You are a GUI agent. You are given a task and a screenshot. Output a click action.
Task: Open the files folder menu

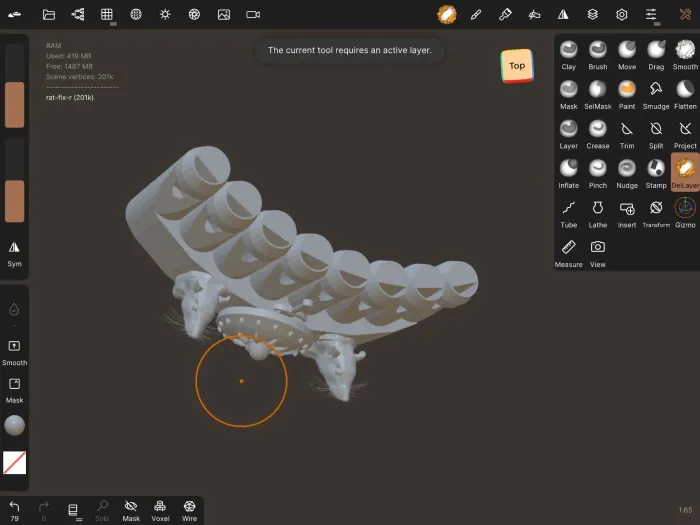(x=49, y=15)
